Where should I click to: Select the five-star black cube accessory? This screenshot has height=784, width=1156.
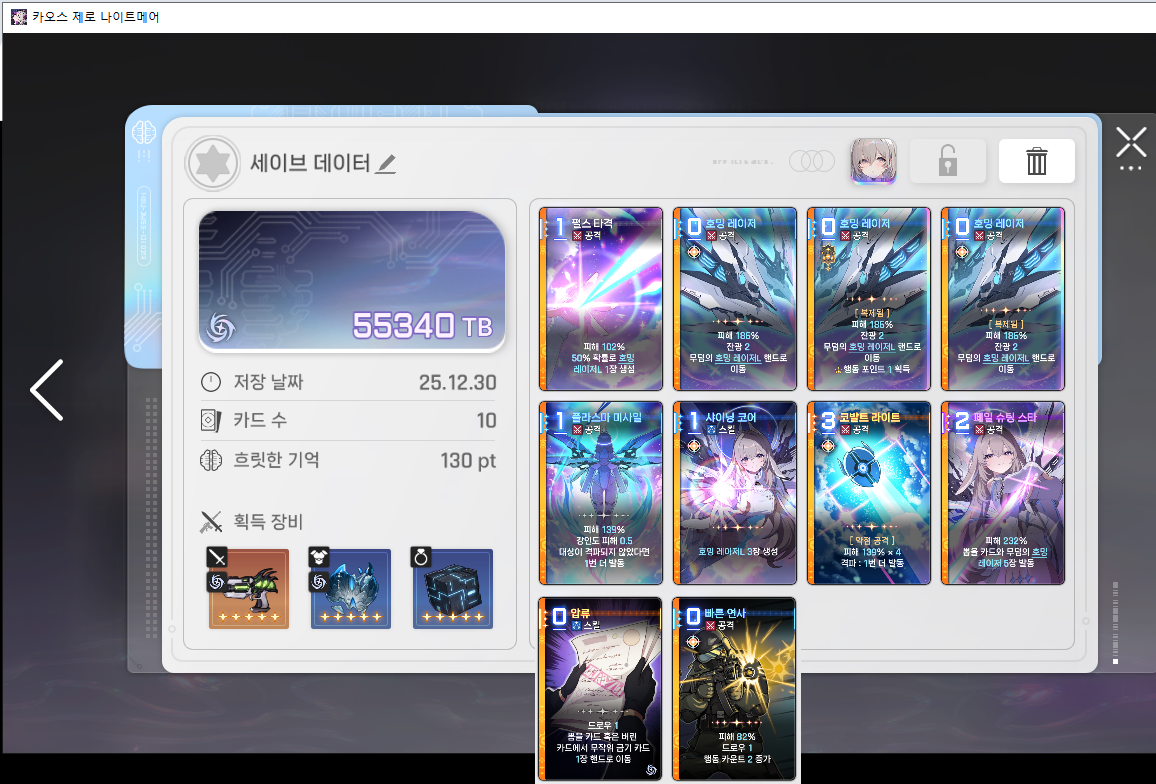453,589
